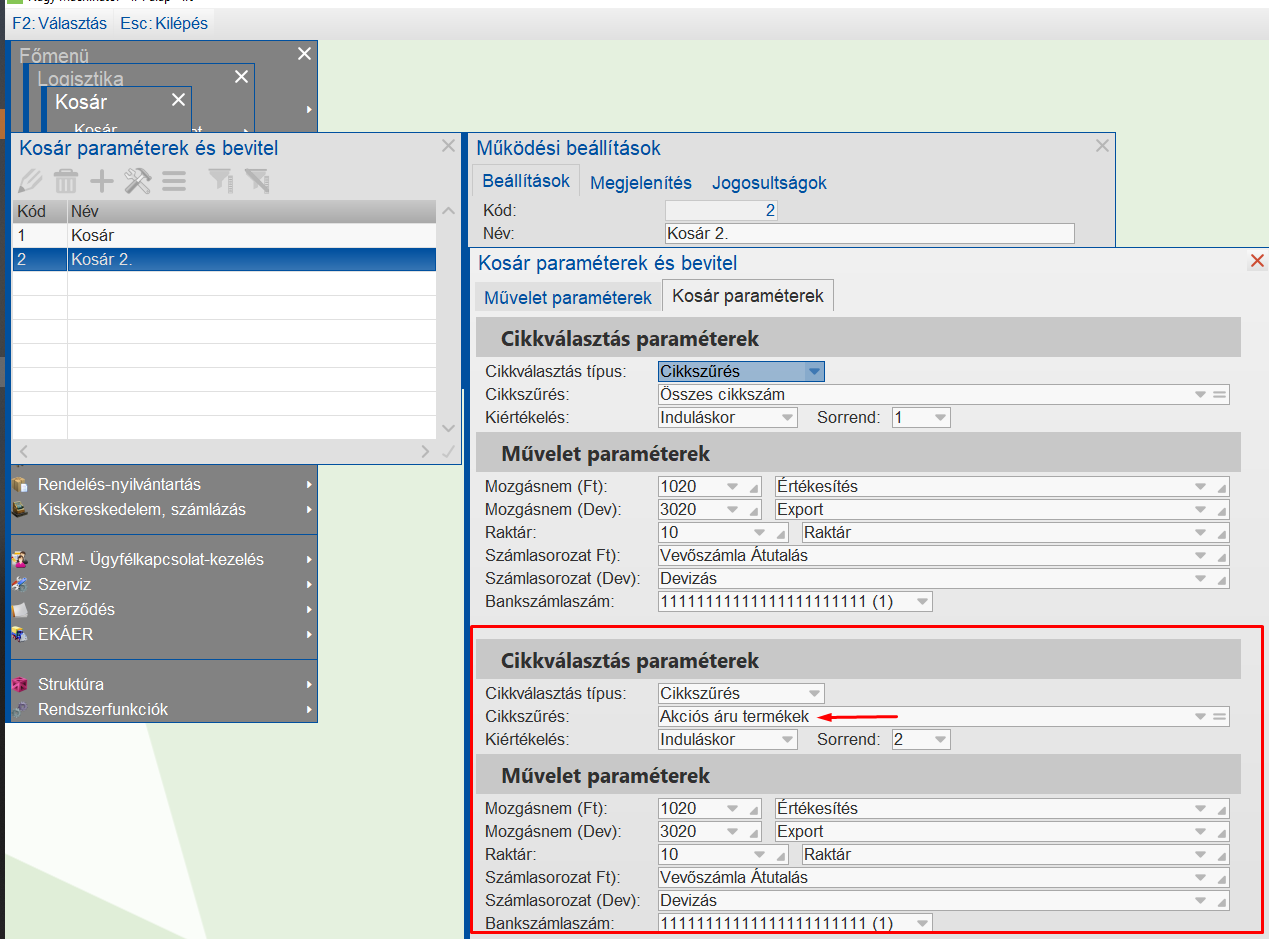The height and width of the screenshot is (939, 1269).
Task: Click the pink Struktúra cube icon
Action: [19, 685]
